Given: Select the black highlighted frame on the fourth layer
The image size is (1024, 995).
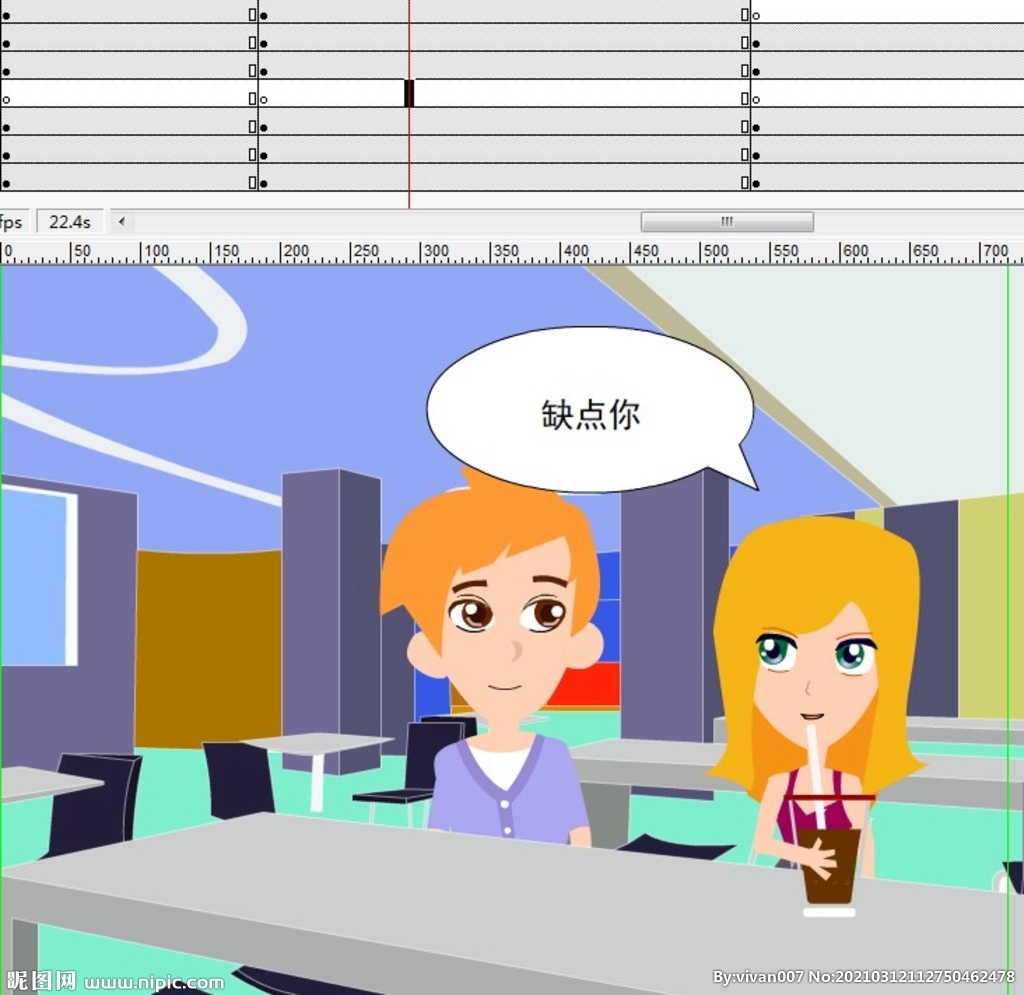Looking at the screenshot, I should (x=409, y=93).
